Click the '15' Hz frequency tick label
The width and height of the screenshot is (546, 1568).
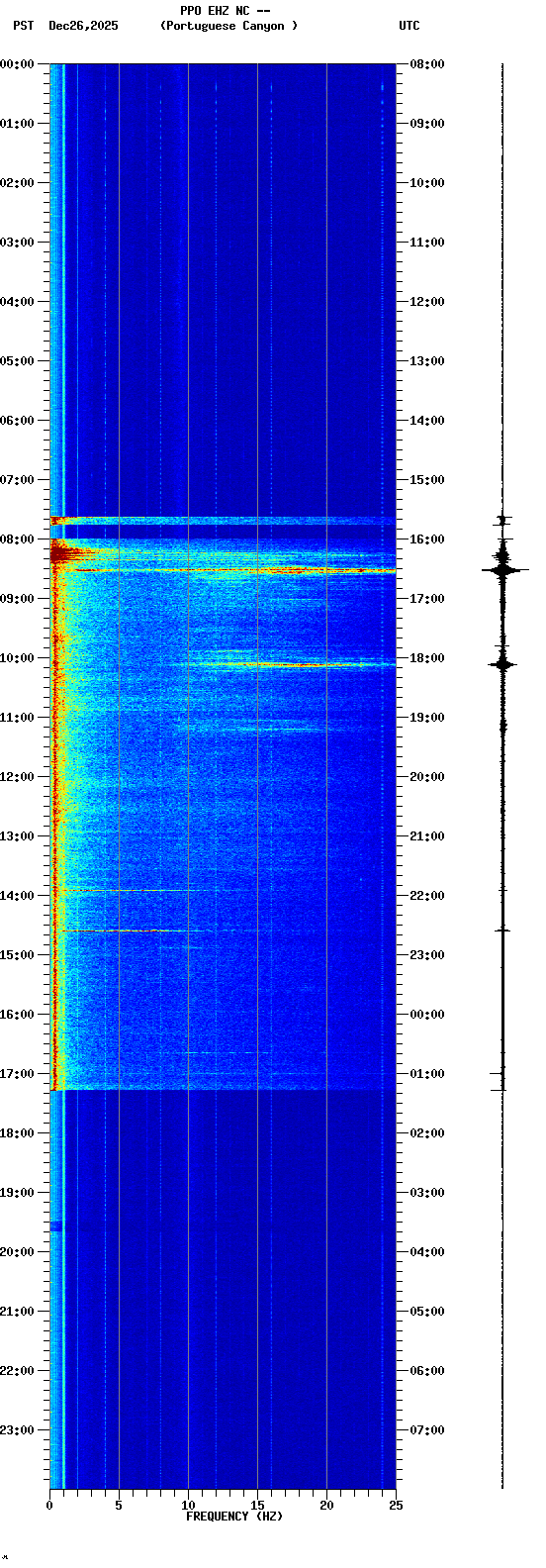click(257, 1506)
